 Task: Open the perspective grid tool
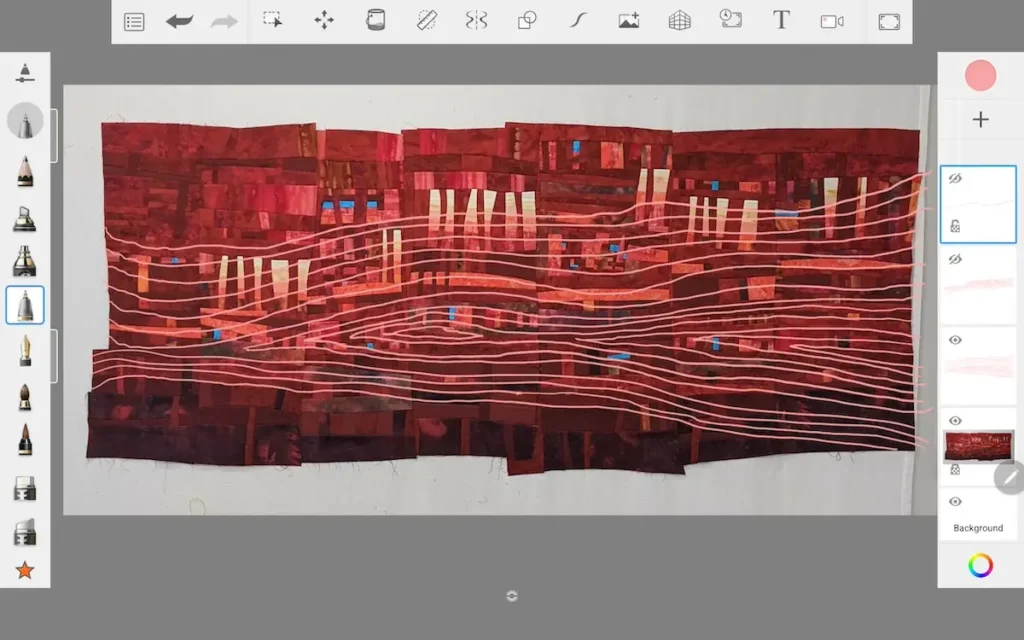(x=678, y=20)
